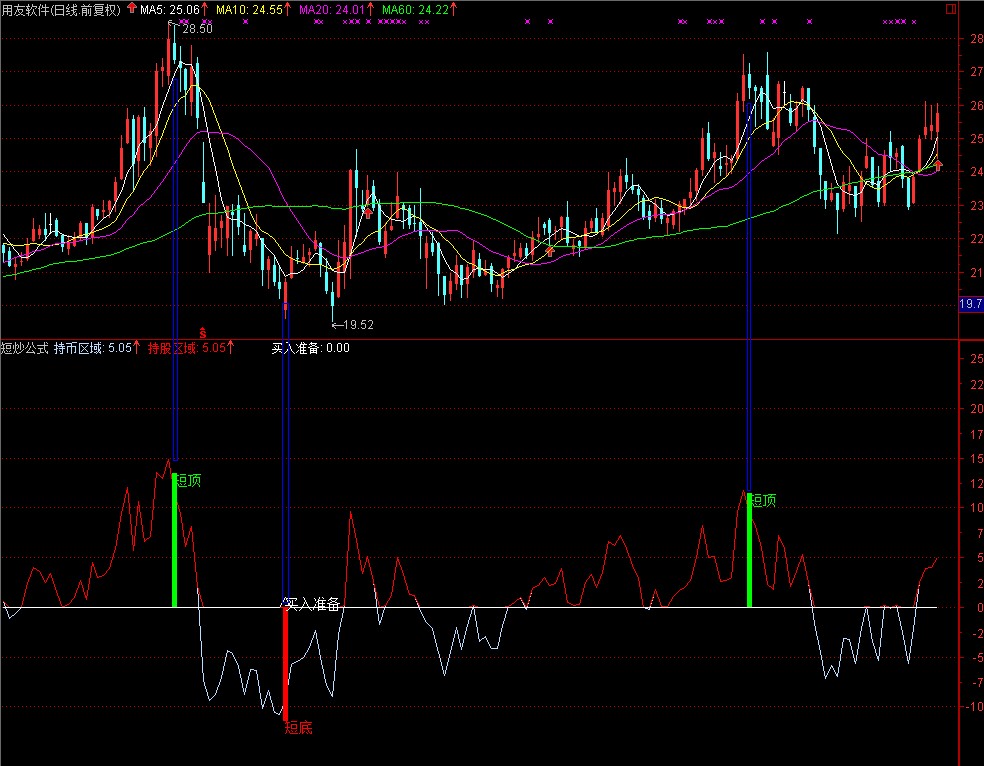Click the red up-arrow after 持股区域 value
The height and width of the screenshot is (766, 984).
231,348
